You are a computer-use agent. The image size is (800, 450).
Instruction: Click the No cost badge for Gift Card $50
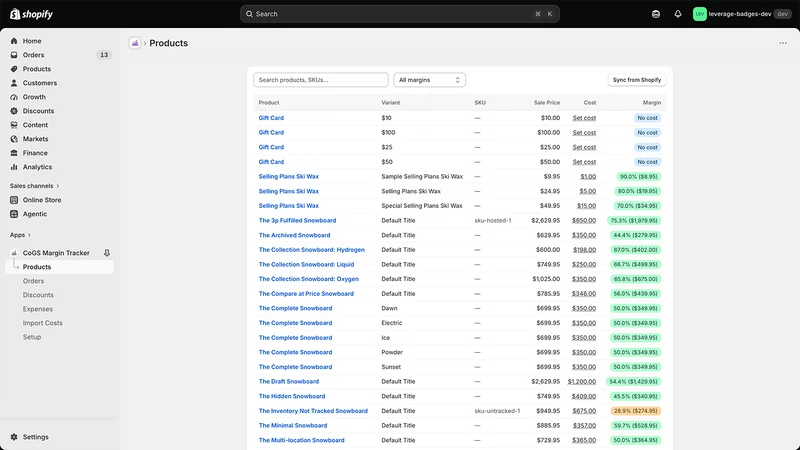(647, 162)
